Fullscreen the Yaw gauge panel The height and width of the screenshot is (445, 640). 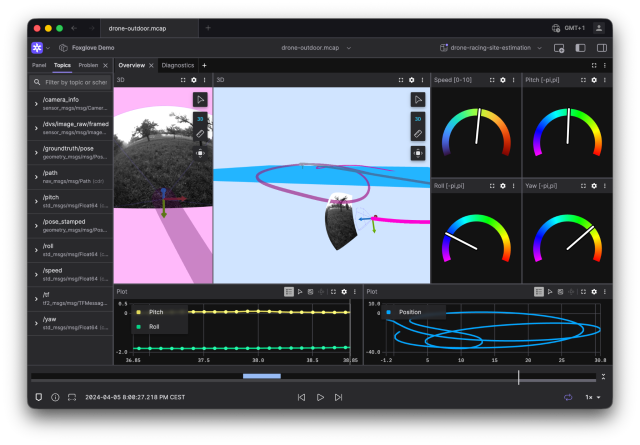coord(582,186)
